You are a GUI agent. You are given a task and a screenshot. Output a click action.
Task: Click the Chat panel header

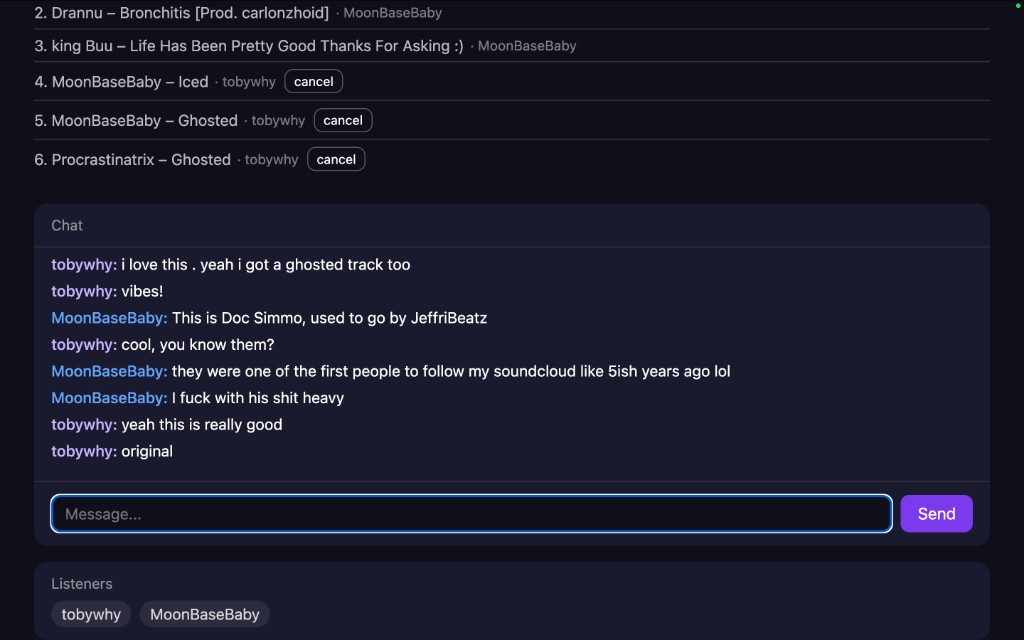tap(67, 226)
